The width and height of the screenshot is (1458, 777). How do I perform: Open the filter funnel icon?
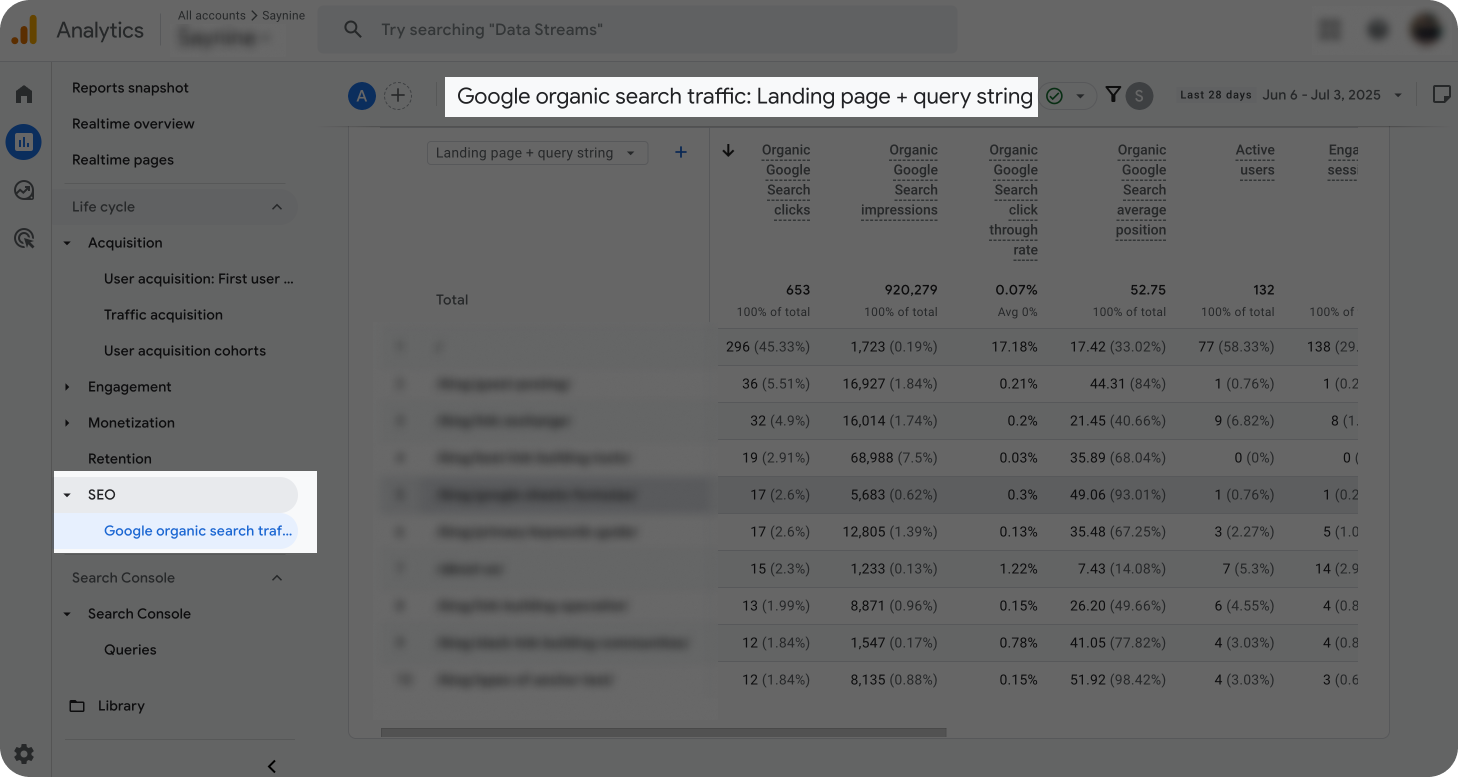(x=1112, y=95)
